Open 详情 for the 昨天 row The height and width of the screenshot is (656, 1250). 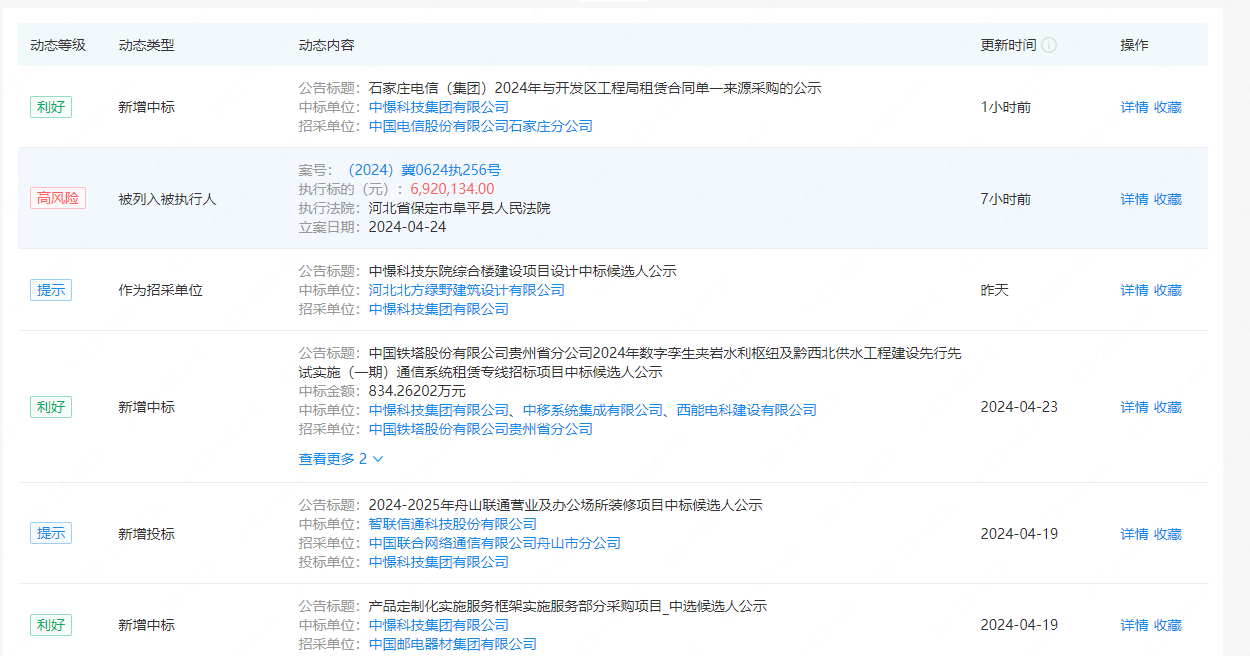1134,290
